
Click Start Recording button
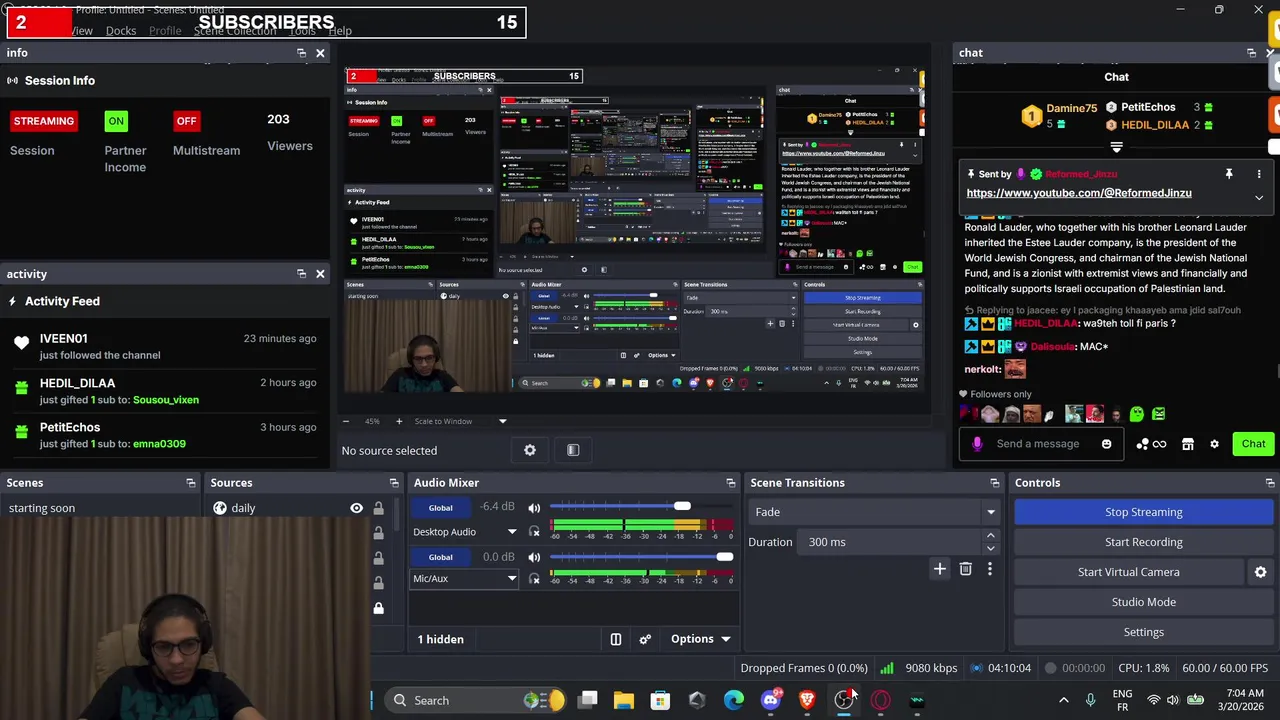[x=1143, y=542]
